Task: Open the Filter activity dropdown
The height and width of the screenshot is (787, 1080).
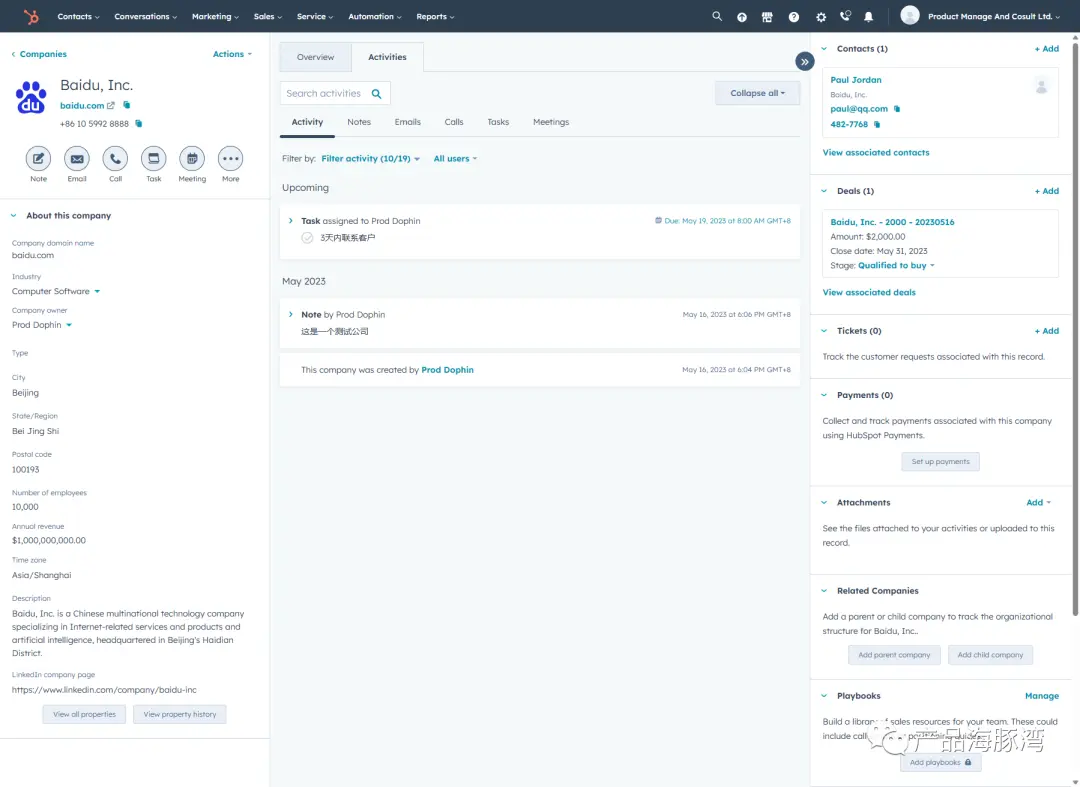Action: (370, 159)
